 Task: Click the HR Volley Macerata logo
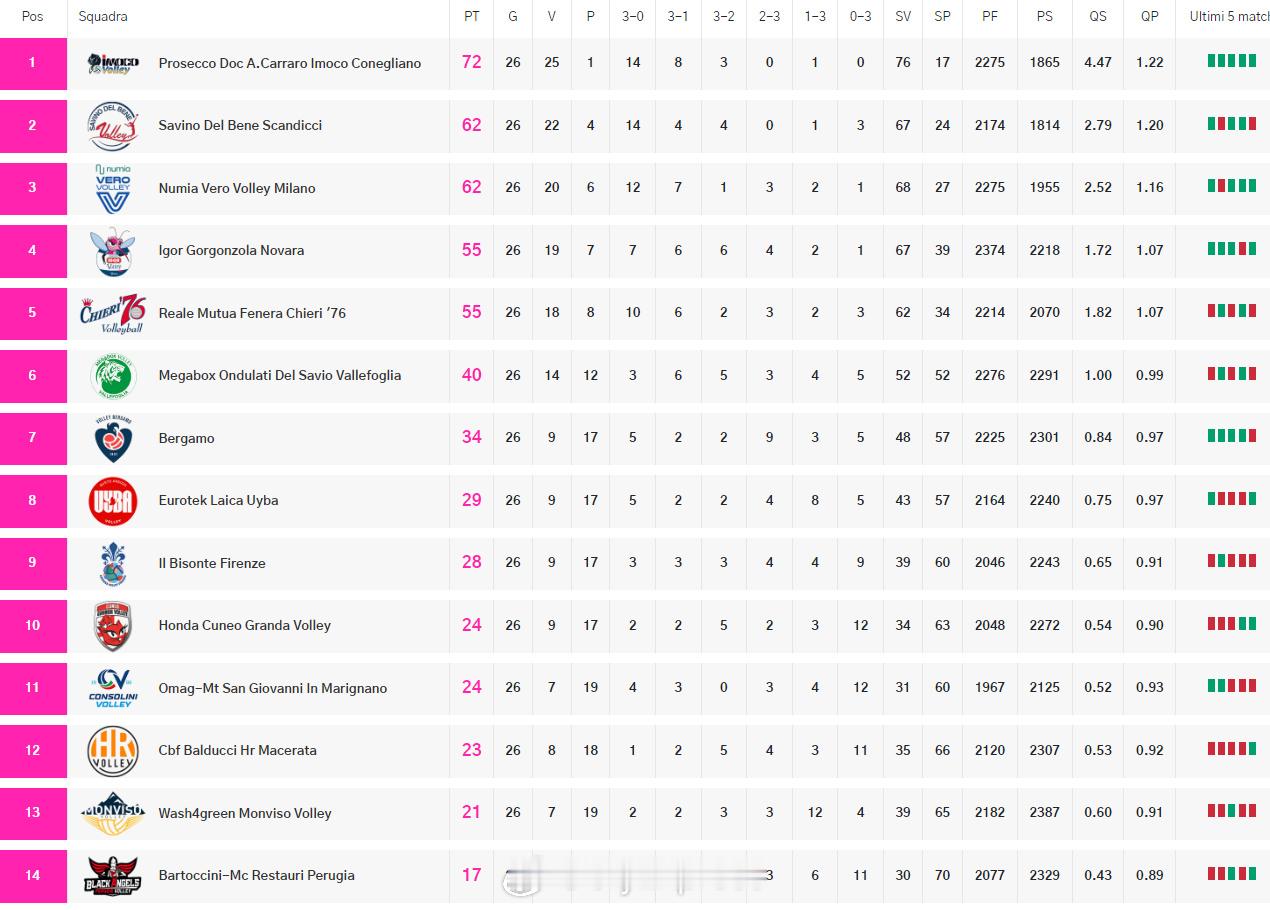(113, 750)
